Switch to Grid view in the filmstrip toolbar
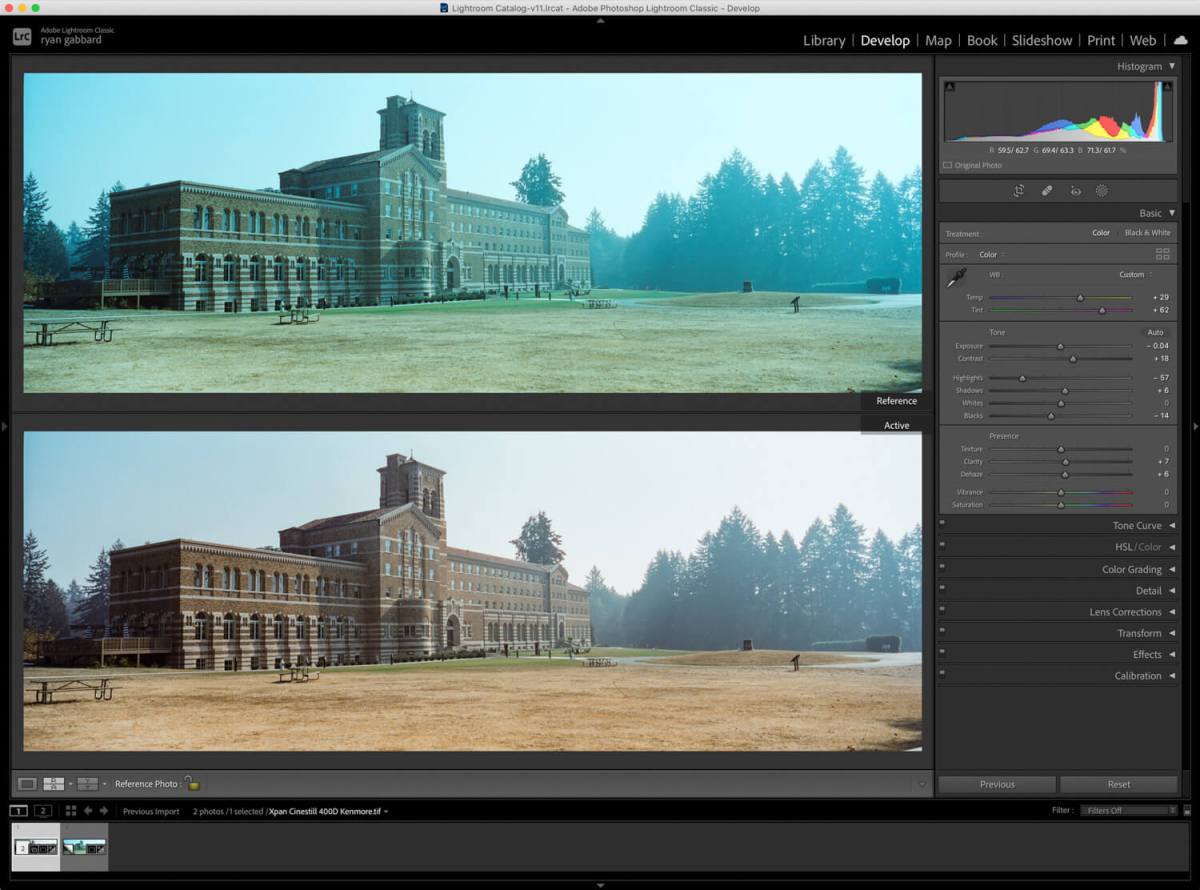 [69, 811]
